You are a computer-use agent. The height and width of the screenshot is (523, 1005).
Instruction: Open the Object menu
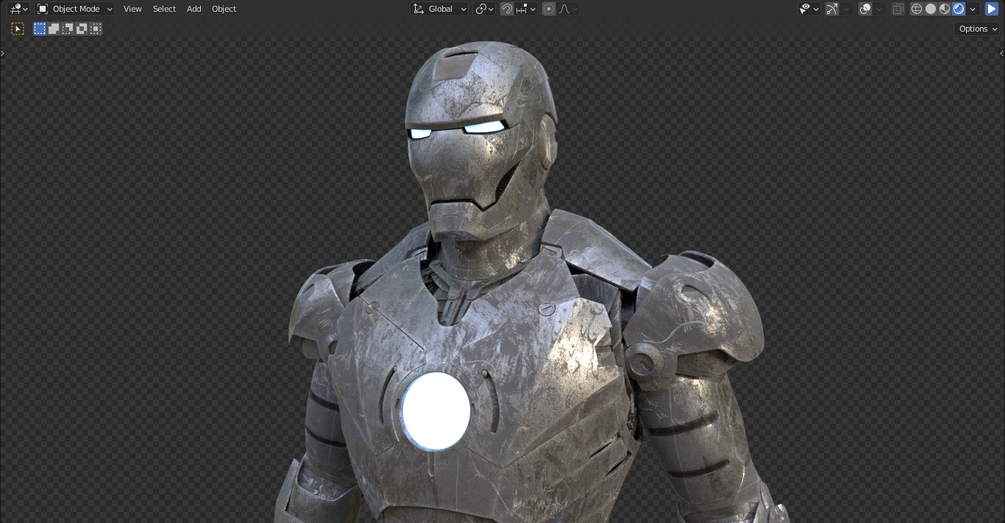click(224, 9)
